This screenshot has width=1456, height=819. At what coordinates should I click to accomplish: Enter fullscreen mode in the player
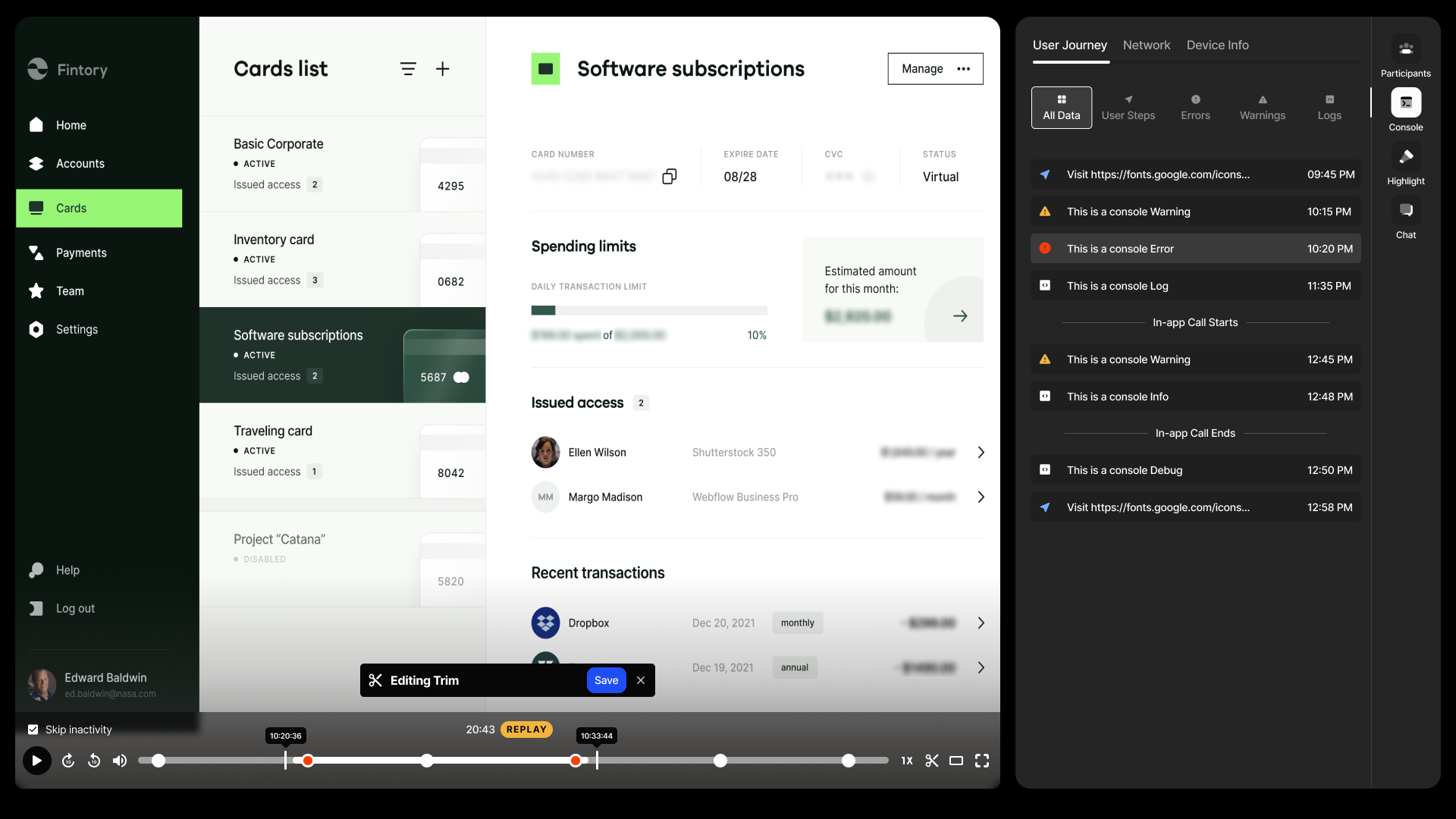pos(982,761)
